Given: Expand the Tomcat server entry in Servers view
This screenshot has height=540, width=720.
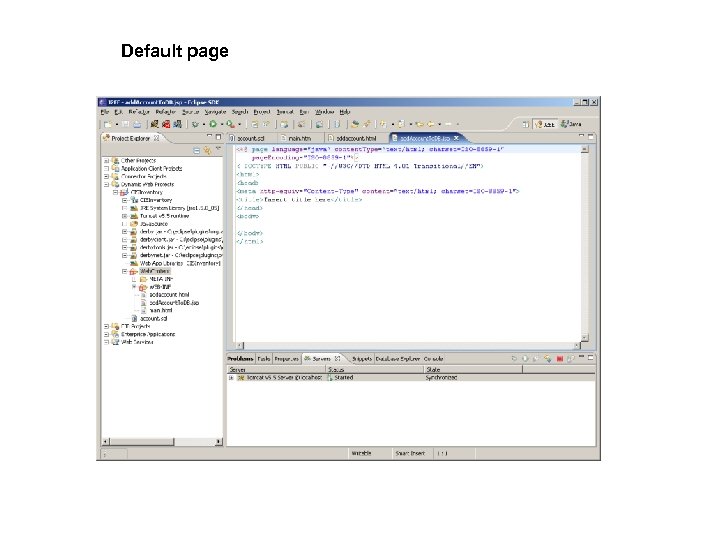Looking at the screenshot, I should pos(231,377).
